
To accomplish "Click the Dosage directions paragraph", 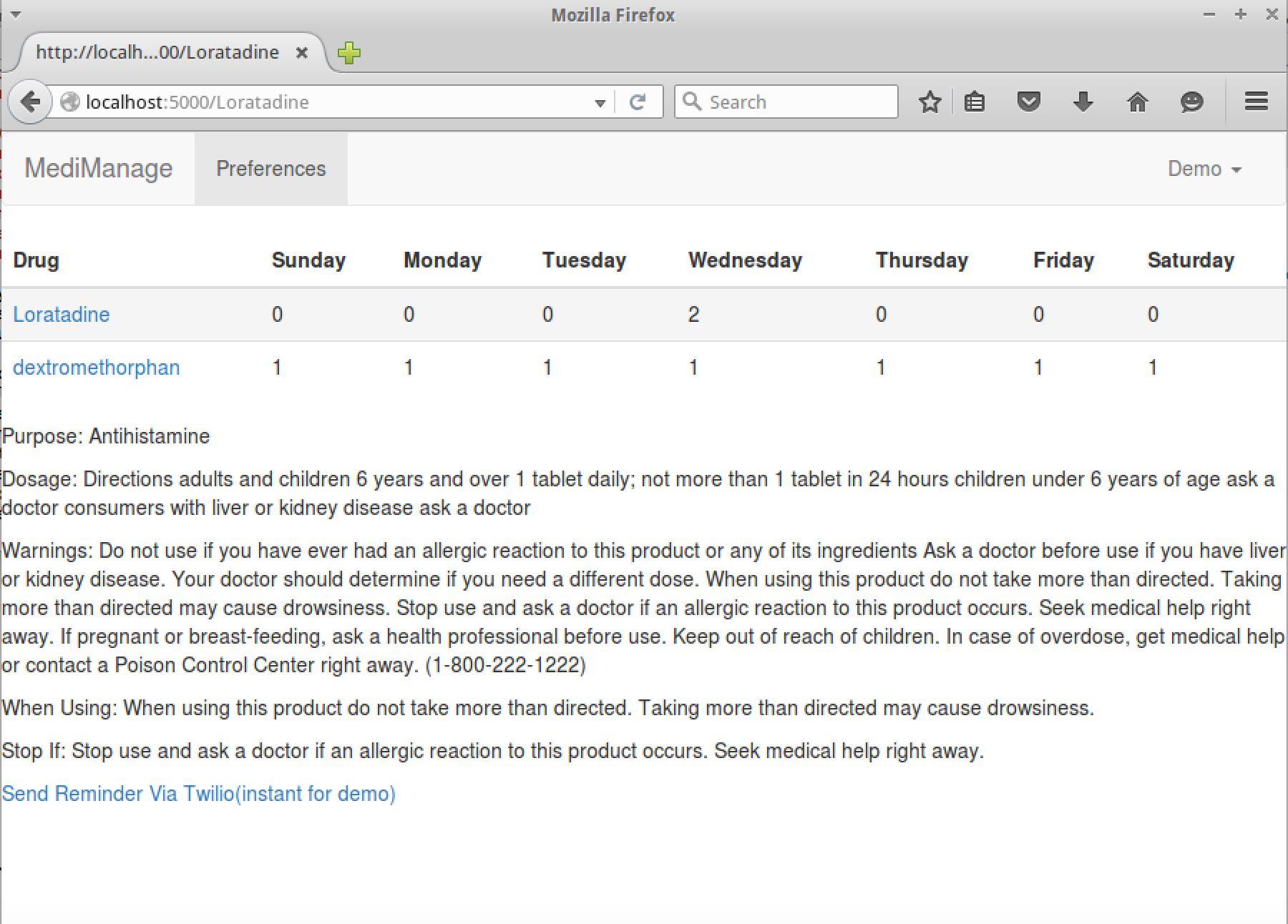I will click(x=638, y=493).
